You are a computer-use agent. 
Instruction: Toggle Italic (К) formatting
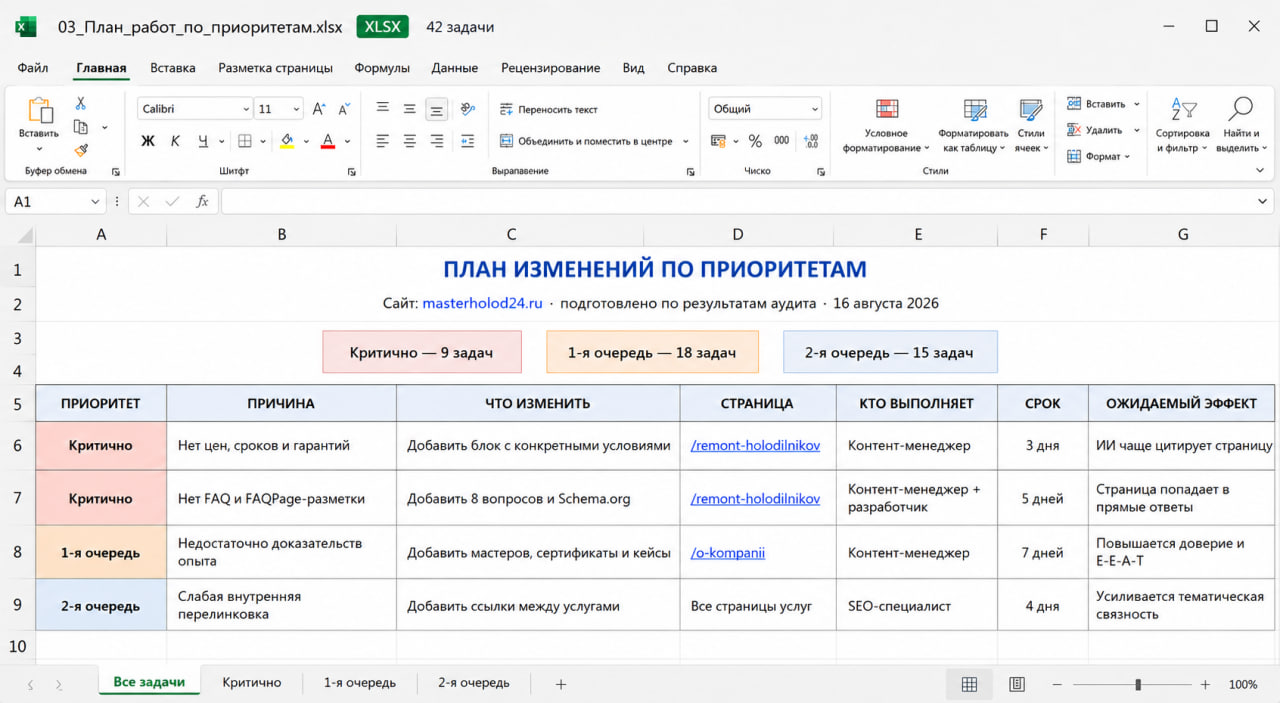click(175, 141)
